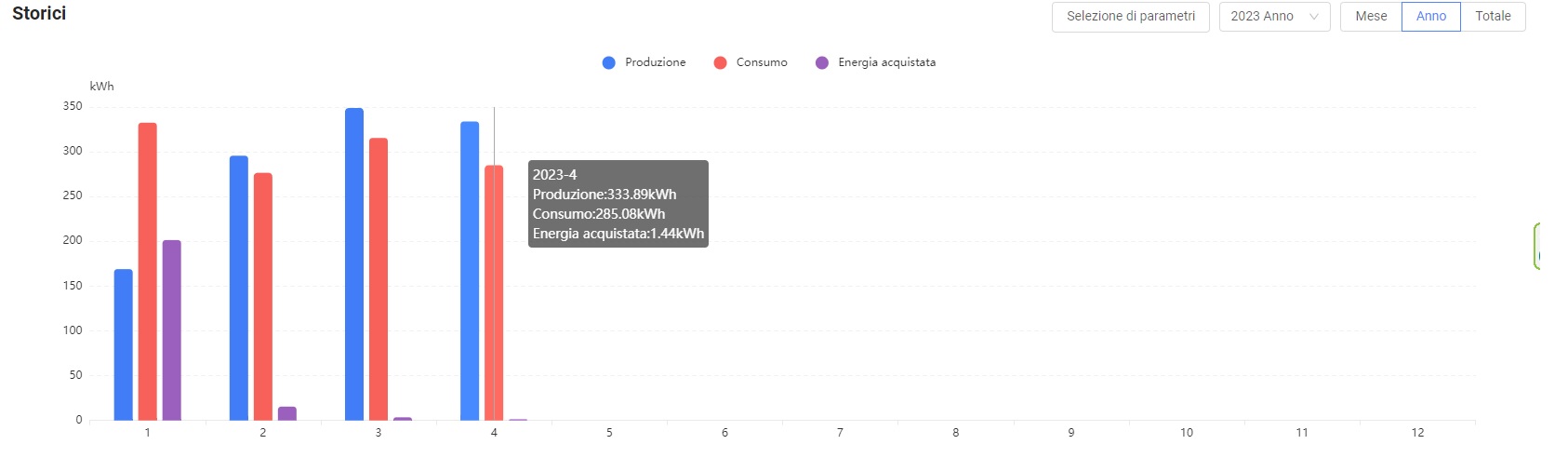Click the blue Produzione legend dot

[x=609, y=62]
